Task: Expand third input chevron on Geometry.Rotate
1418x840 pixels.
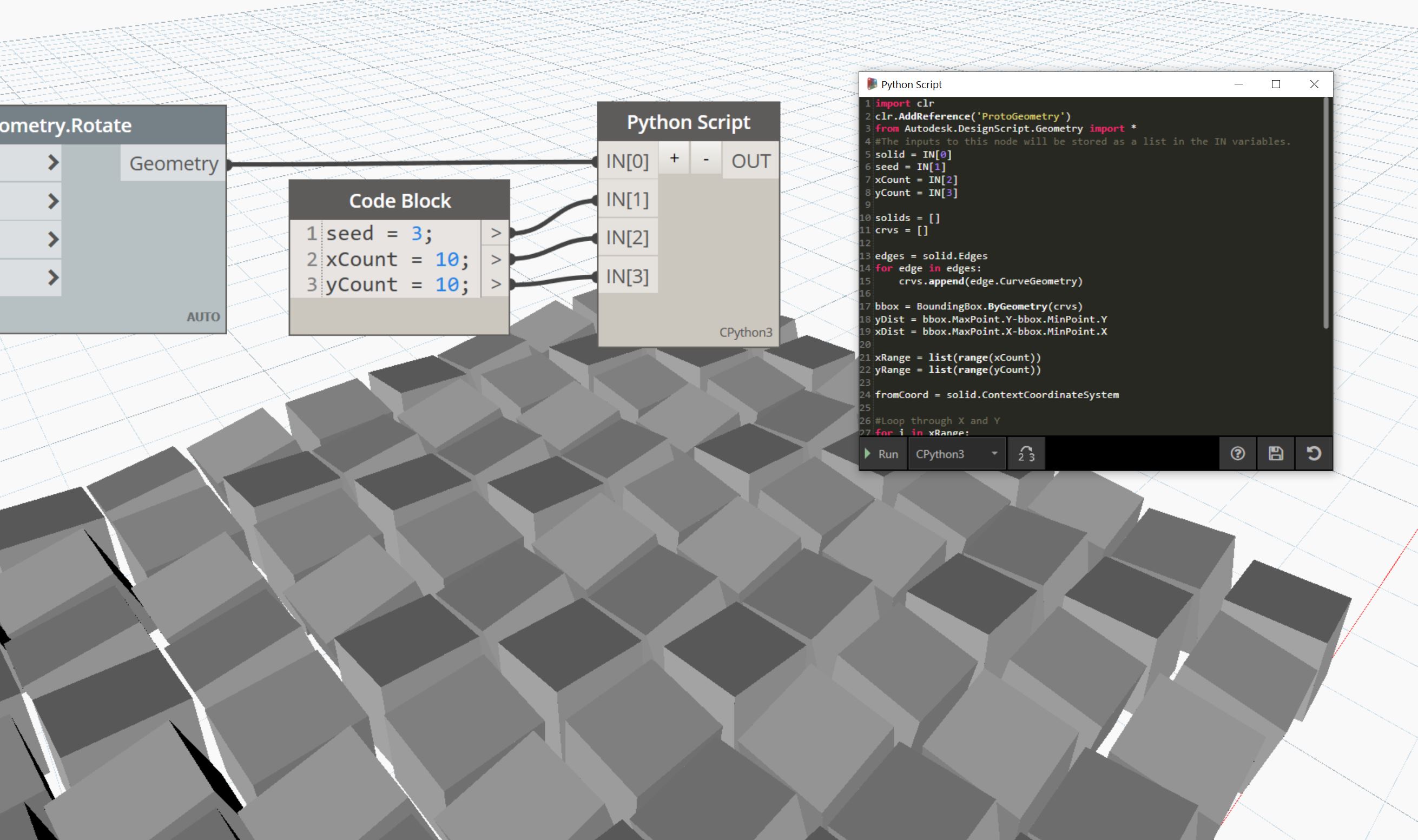Action: (x=52, y=240)
